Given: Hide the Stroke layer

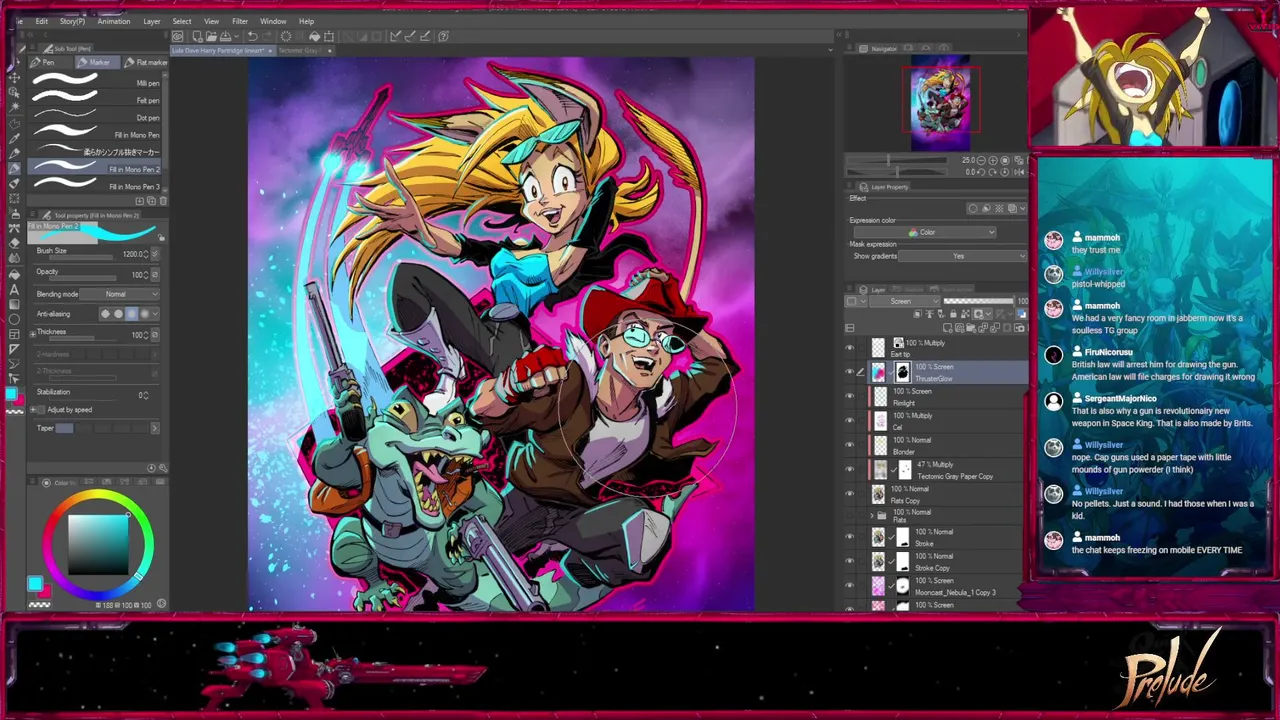Looking at the screenshot, I should point(850,537).
